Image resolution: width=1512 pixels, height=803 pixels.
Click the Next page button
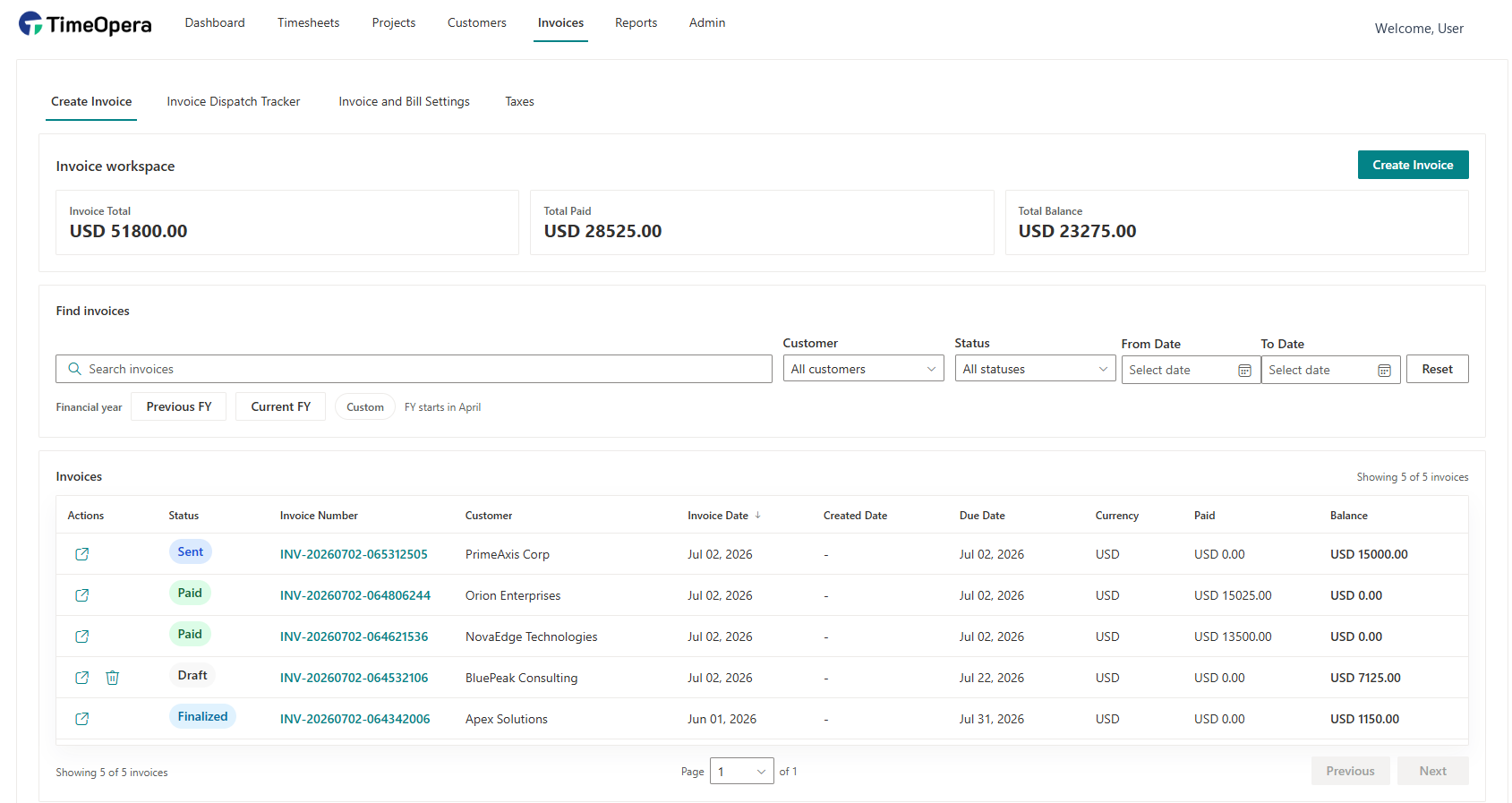click(1432, 771)
